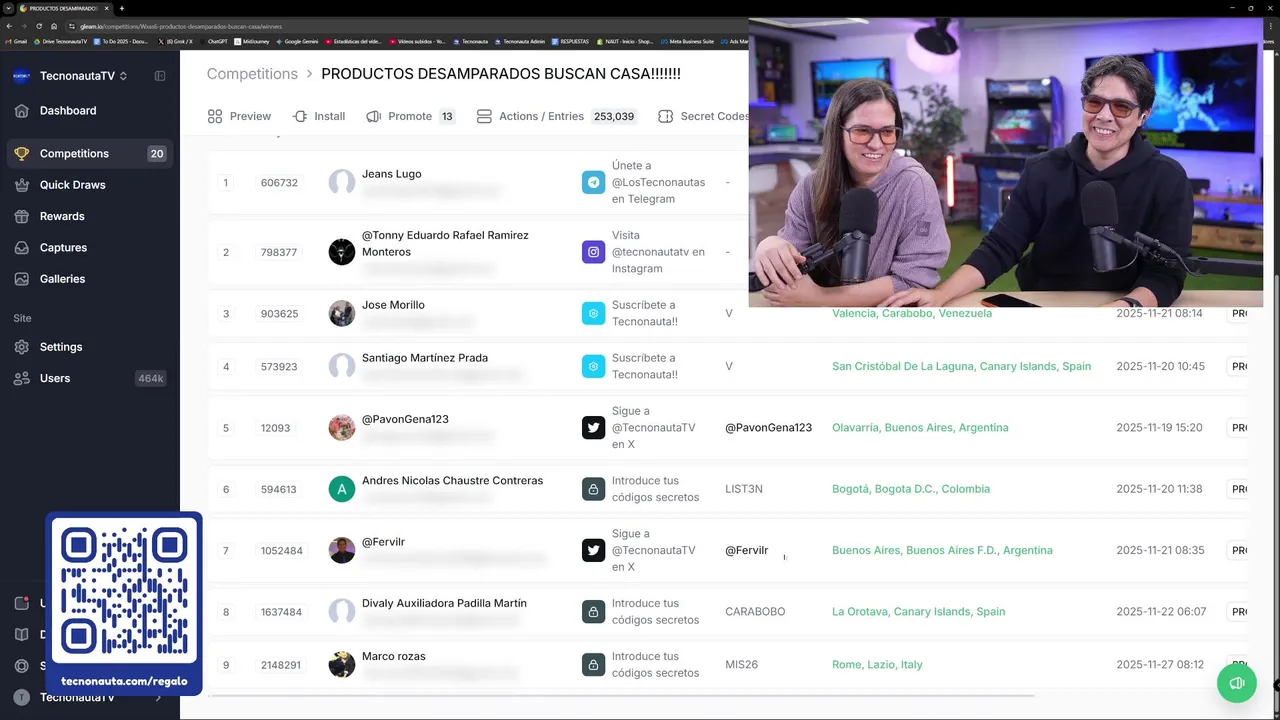Collapse the sidebar with panel toggle icon

click(x=160, y=76)
